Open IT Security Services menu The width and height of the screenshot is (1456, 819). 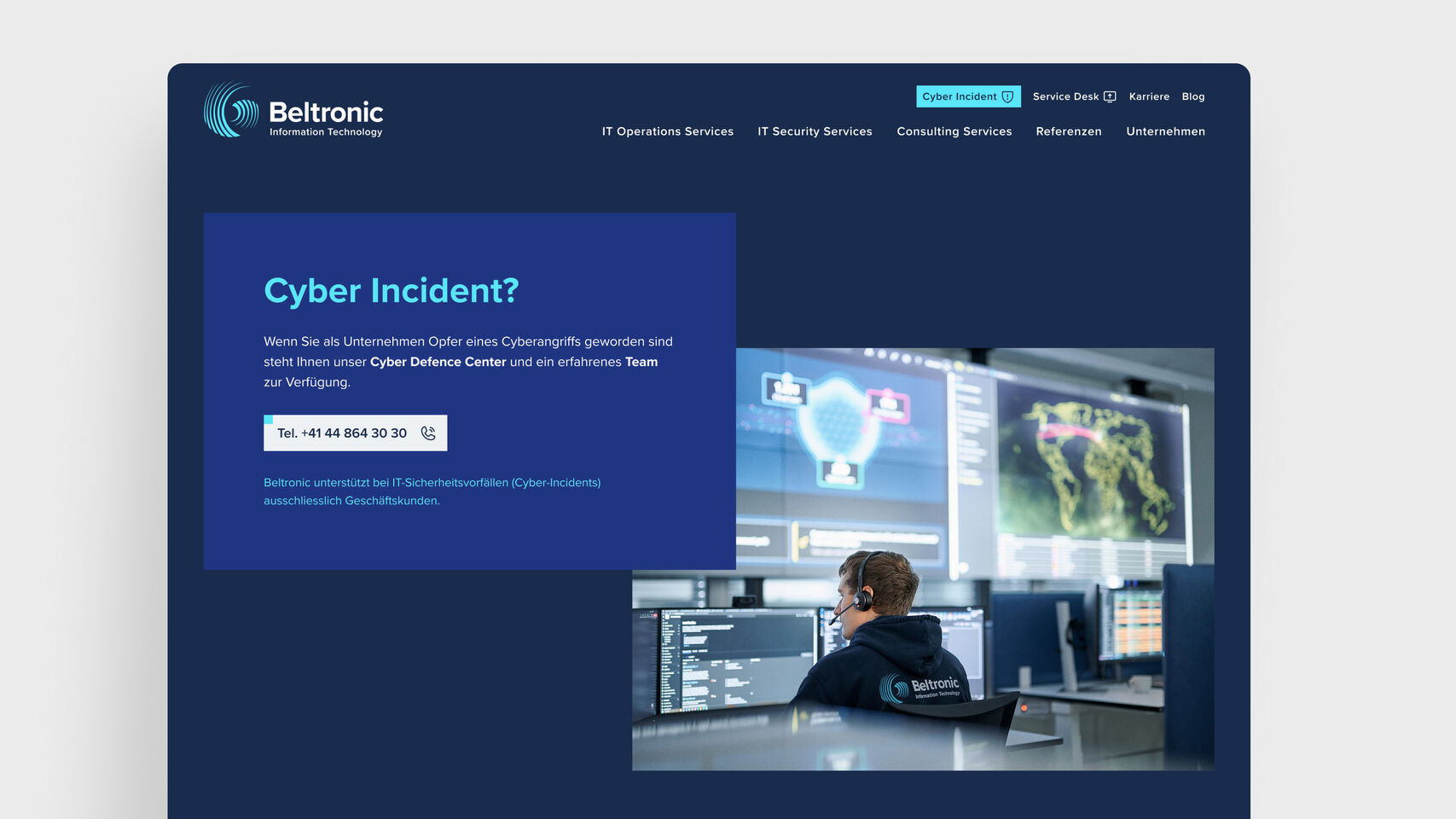click(815, 131)
